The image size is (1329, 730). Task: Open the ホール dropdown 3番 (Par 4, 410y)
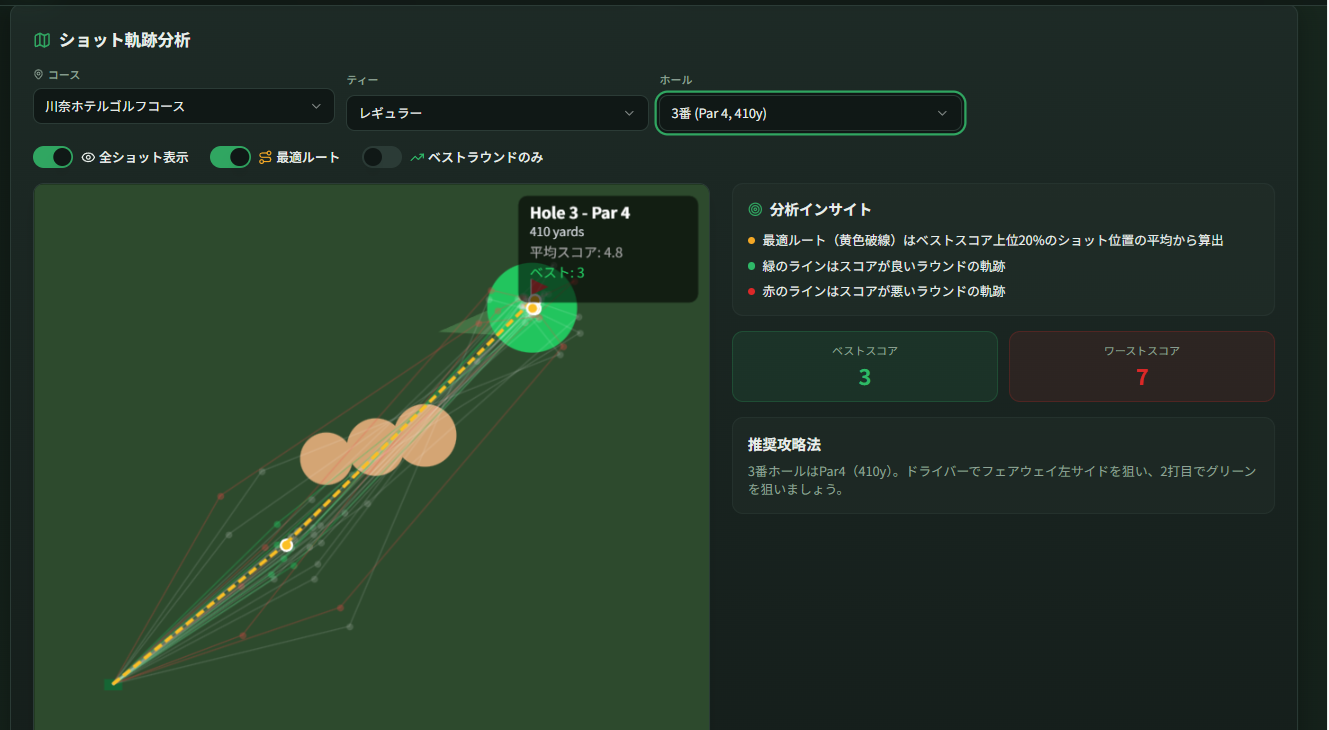pyautogui.click(x=810, y=114)
